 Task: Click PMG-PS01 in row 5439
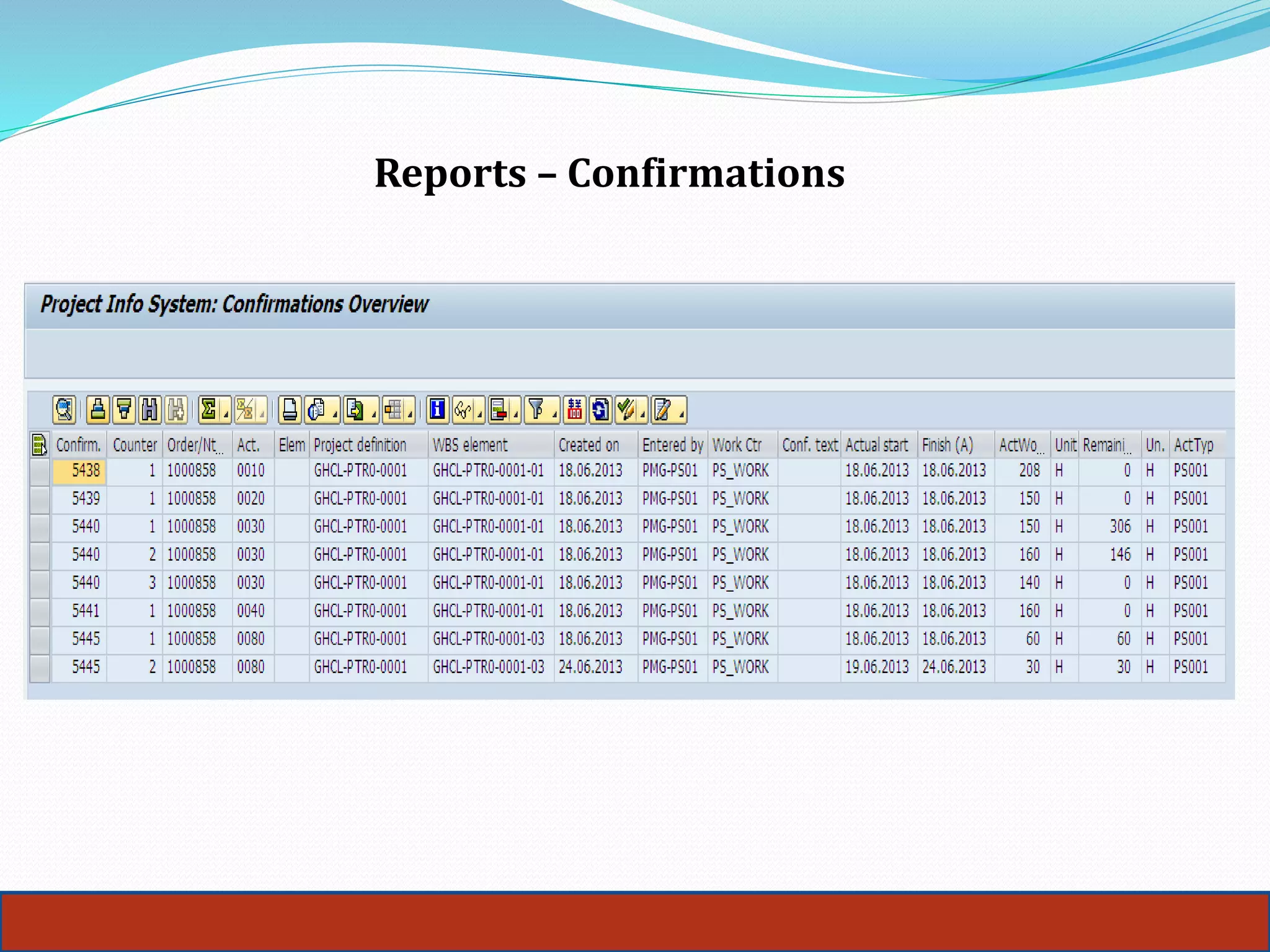(670, 499)
